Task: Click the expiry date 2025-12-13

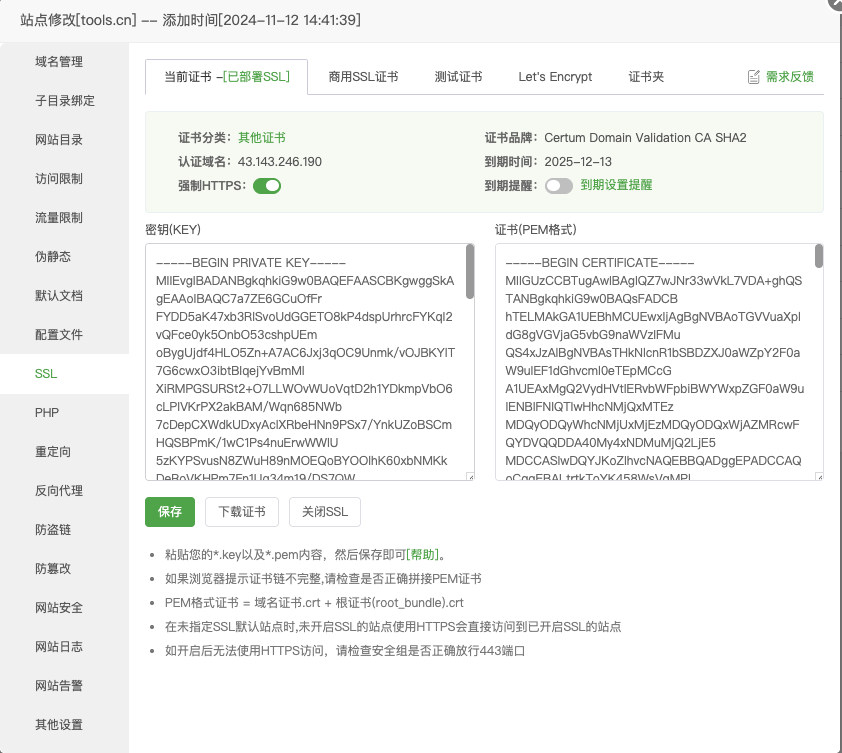Action: [x=578, y=162]
